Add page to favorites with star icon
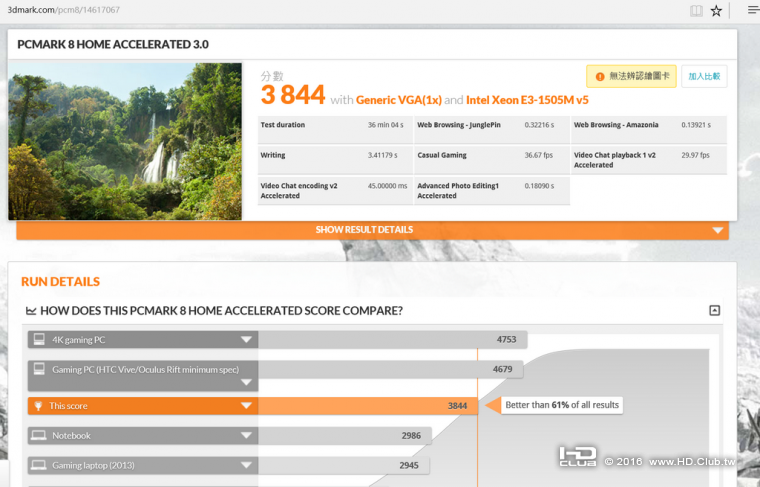This screenshot has height=487, width=760. (716, 11)
